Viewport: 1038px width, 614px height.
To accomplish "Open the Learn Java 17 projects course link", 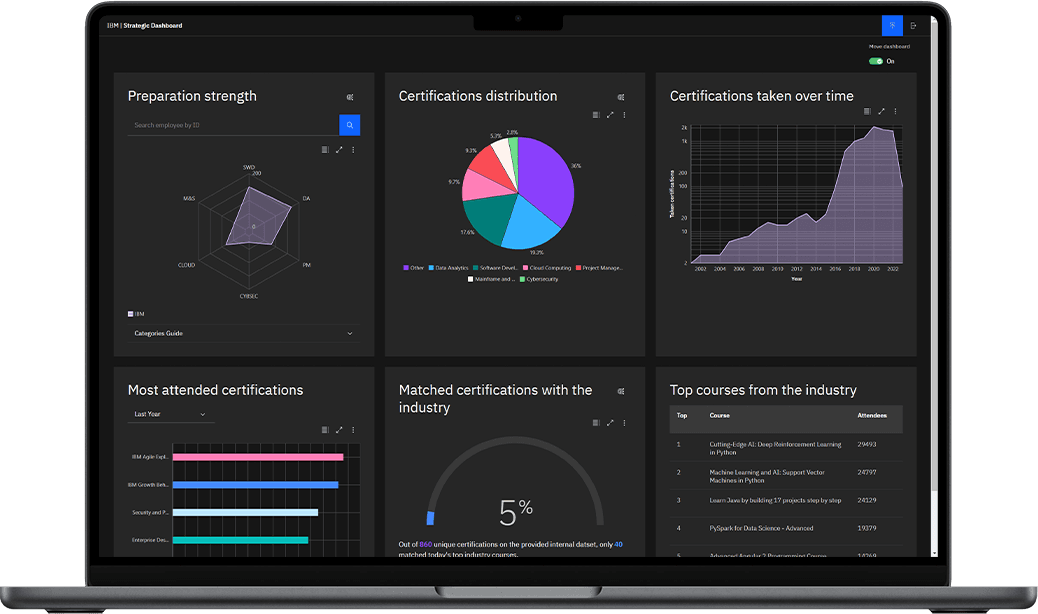I will [775, 499].
